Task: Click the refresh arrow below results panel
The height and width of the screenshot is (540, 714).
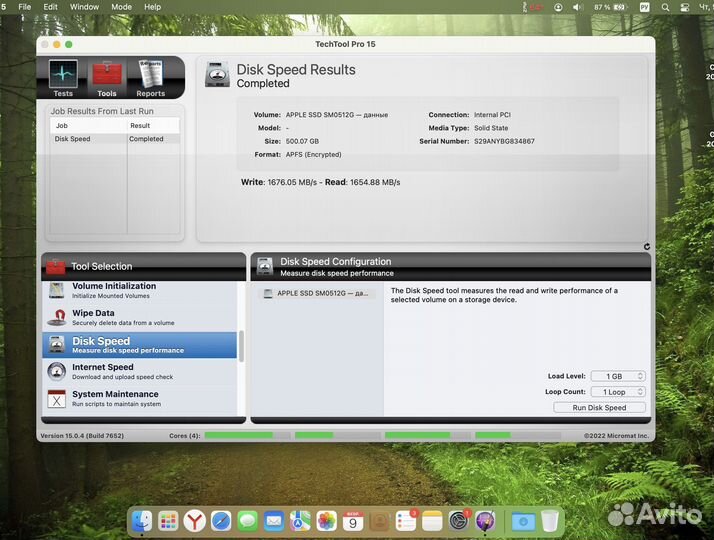Action: pos(647,246)
